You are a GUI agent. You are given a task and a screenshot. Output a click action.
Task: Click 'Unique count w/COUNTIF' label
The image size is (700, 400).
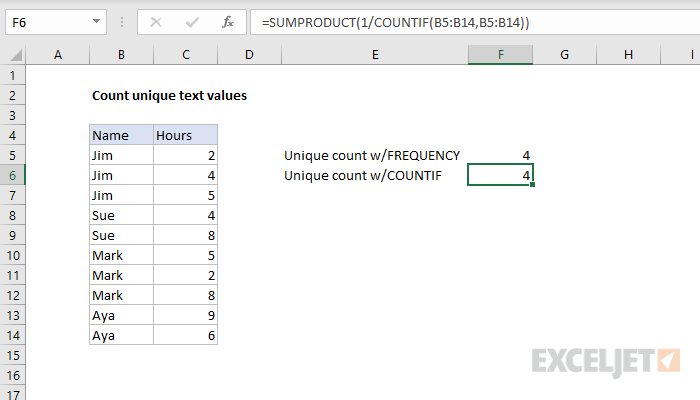point(363,175)
